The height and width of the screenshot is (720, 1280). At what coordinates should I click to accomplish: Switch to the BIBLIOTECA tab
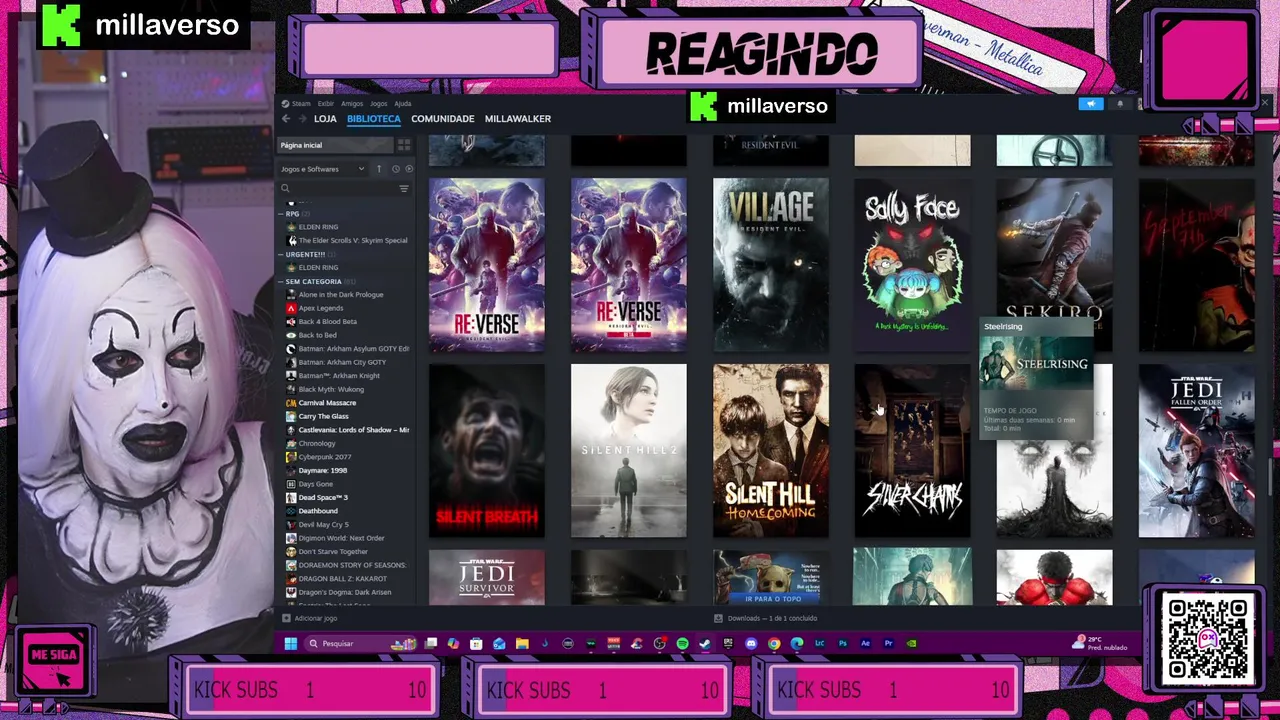[374, 119]
